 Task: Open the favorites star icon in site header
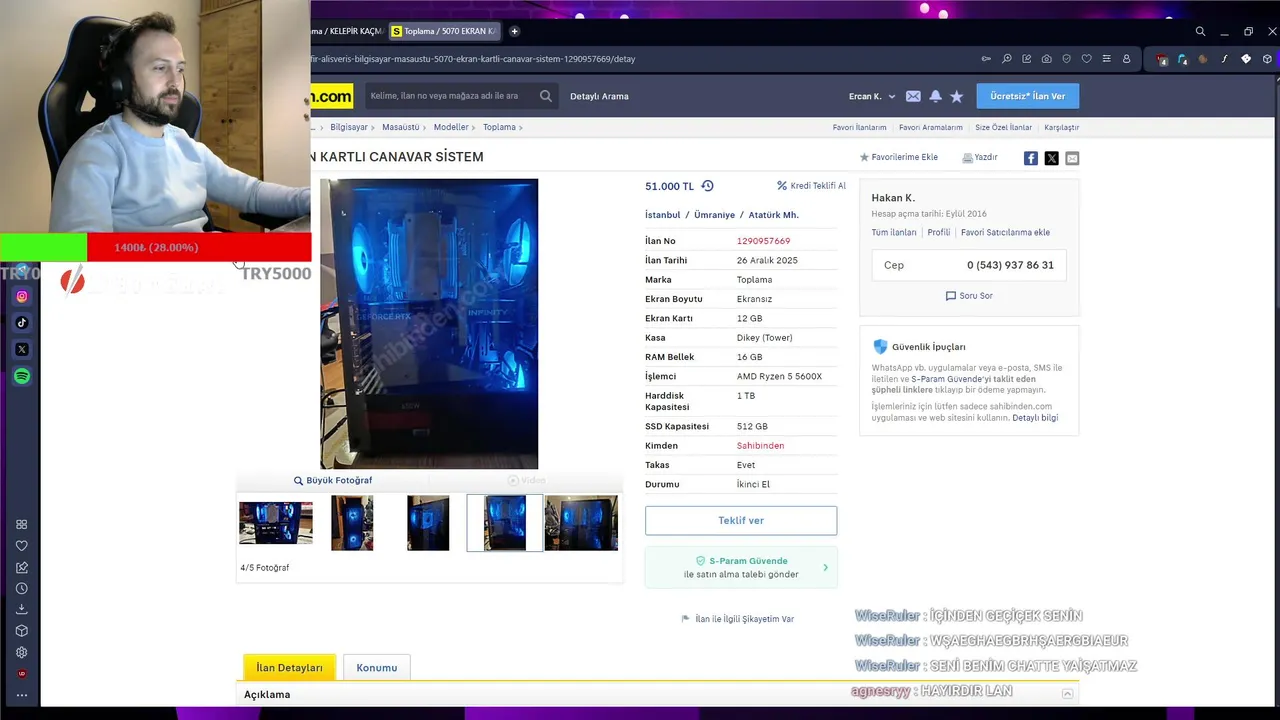click(956, 96)
